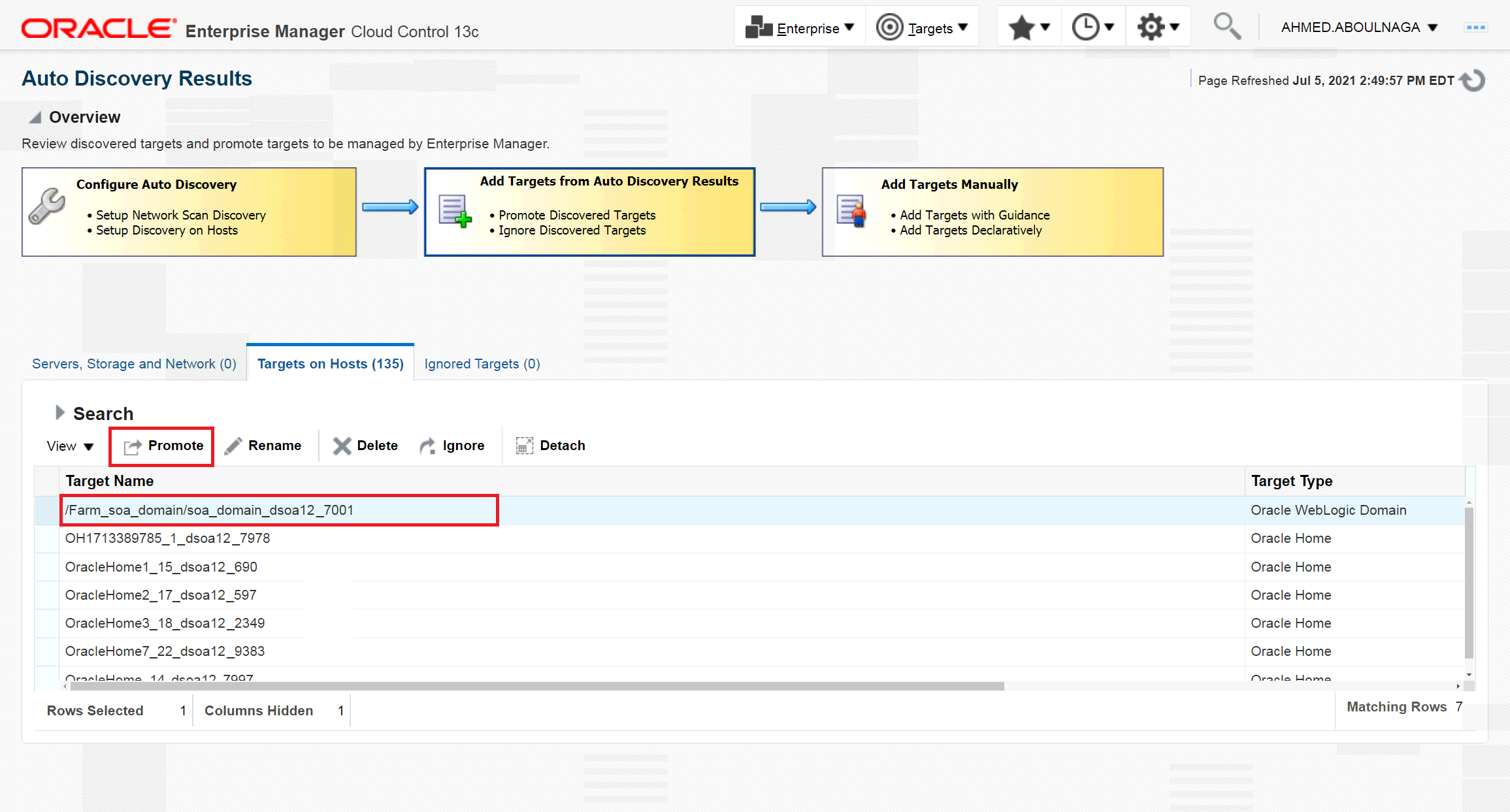The height and width of the screenshot is (812, 1510).
Task: Collapse the Overview section
Action: coord(35,118)
